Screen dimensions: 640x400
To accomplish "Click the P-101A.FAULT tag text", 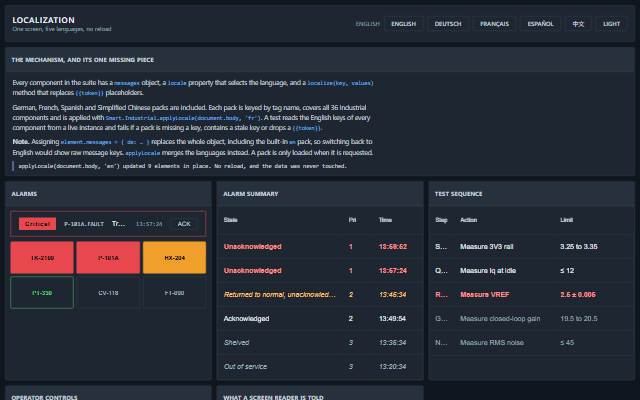I will tap(84, 224).
